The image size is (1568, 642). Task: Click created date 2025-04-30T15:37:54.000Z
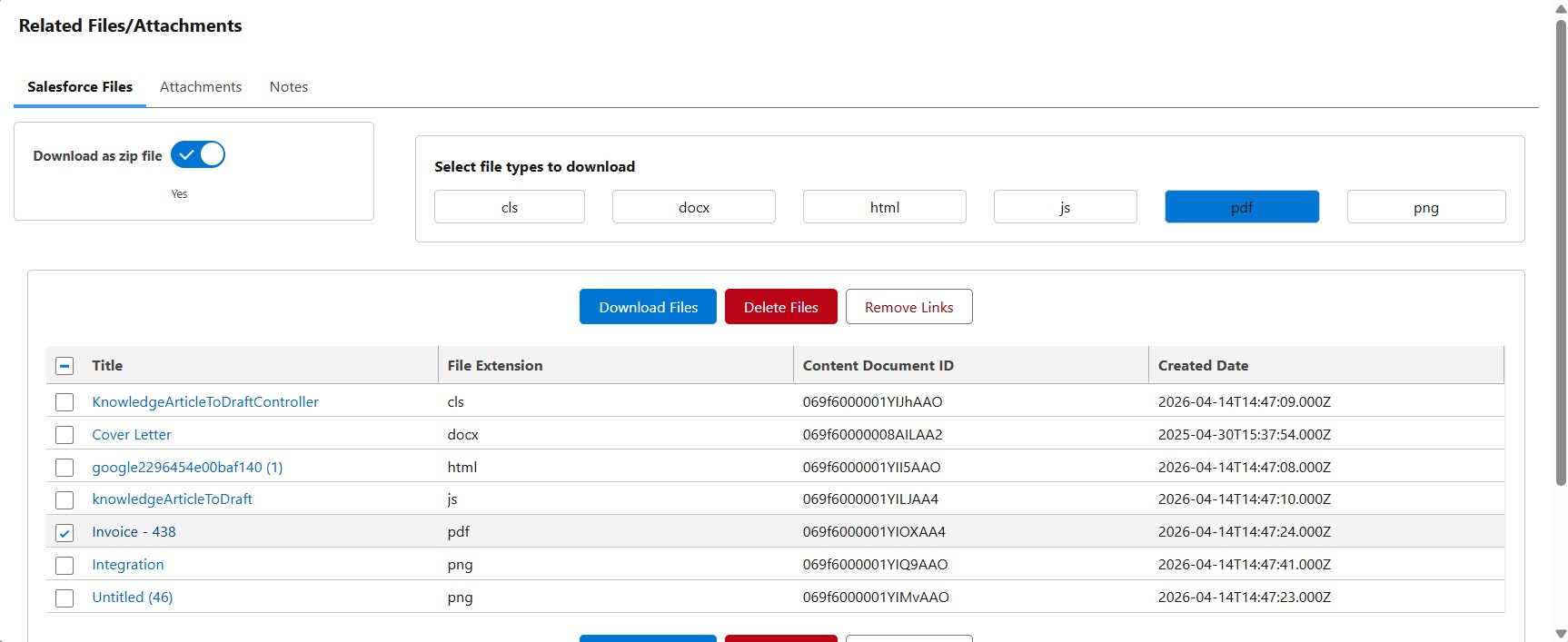1245,434
